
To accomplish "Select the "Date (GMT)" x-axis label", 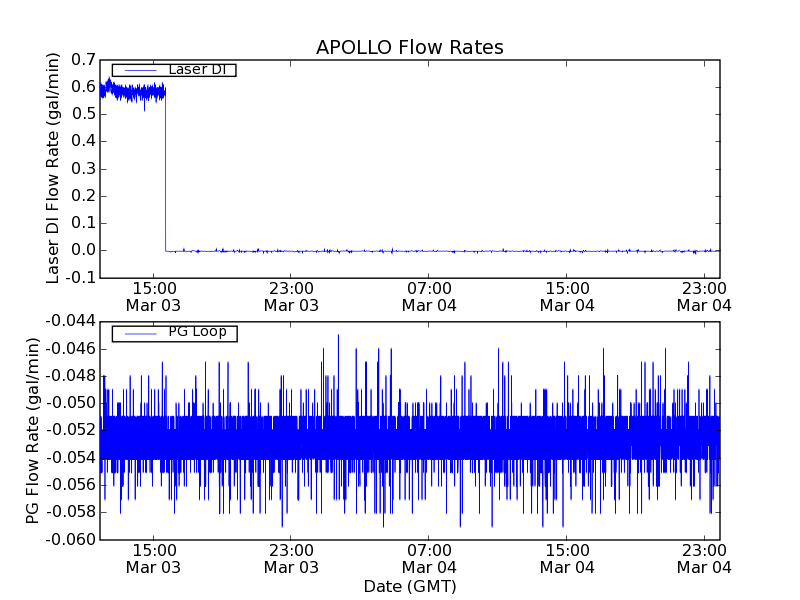I will (x=410, y=586).
